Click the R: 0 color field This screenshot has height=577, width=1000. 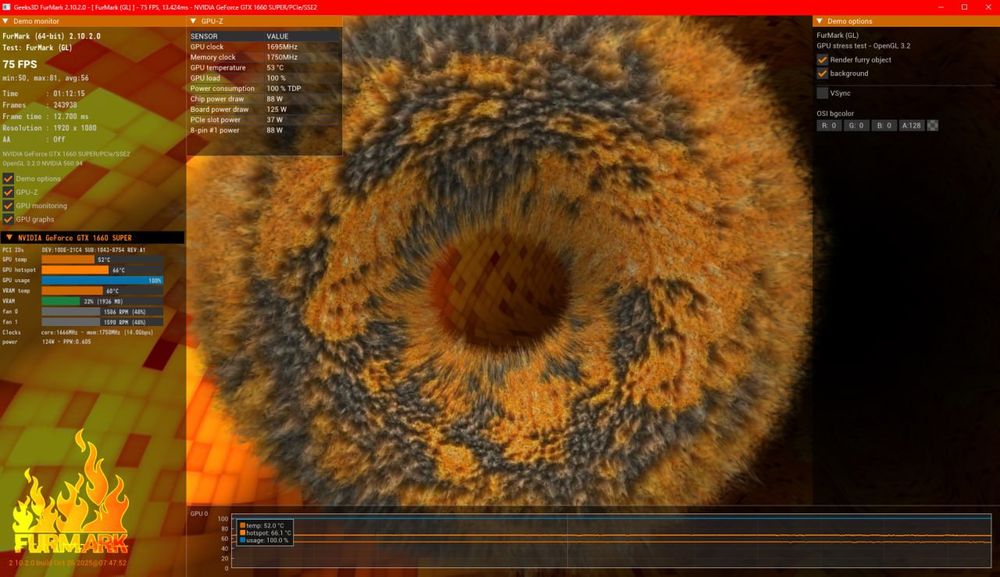(x=828, y=126)
